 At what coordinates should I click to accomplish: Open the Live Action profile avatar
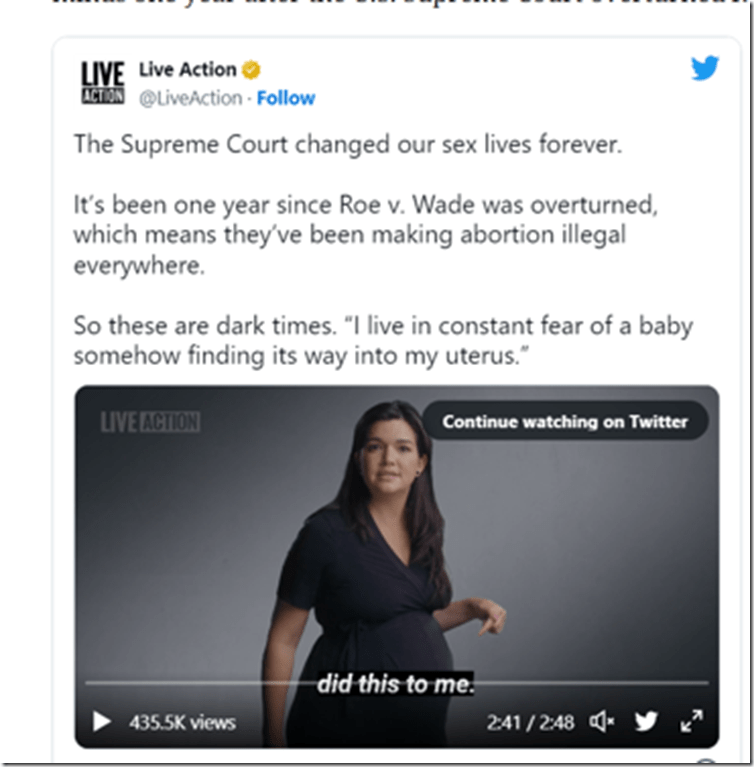click(x=103, y=82)
